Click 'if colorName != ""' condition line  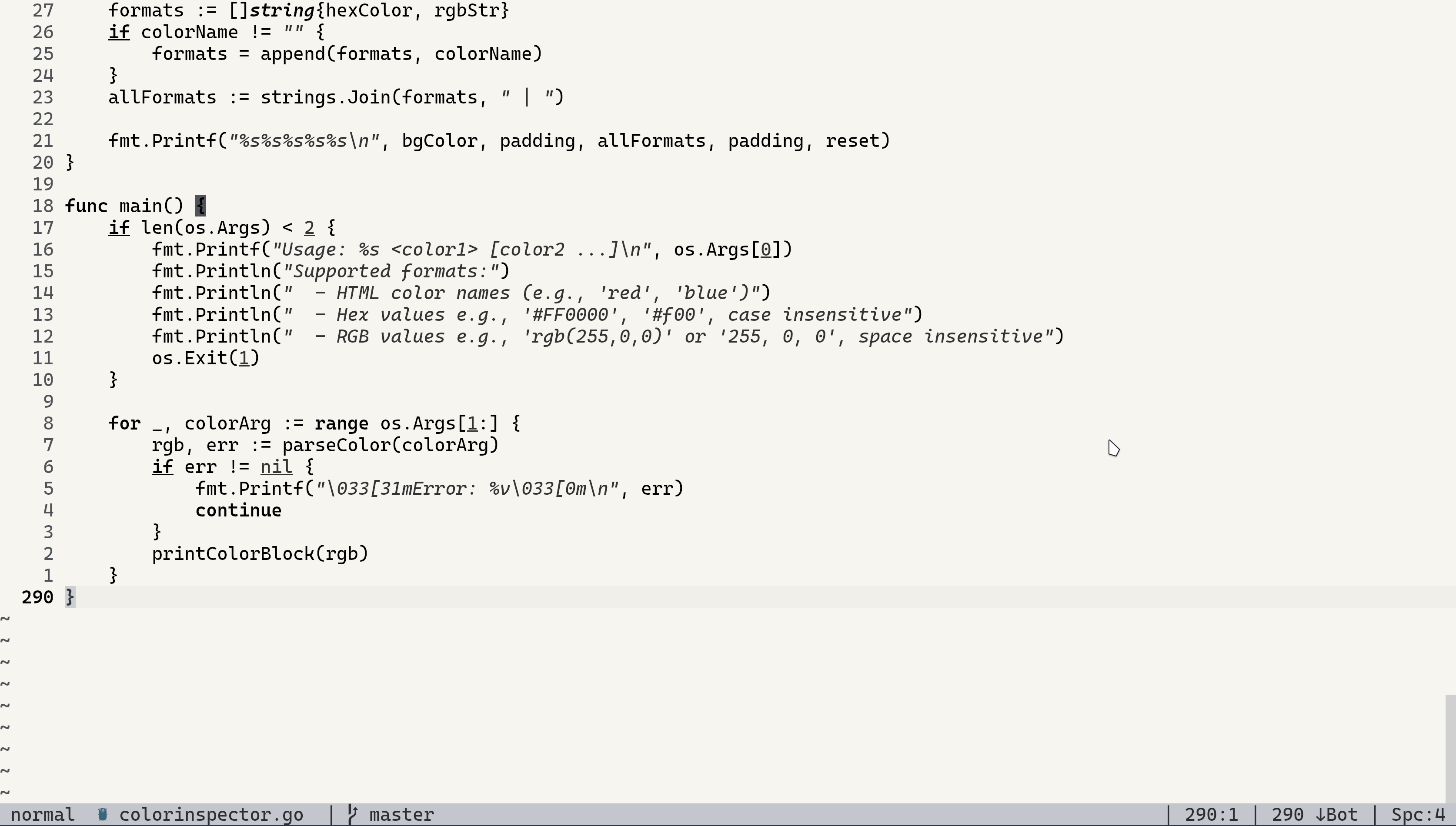tap(217, 32)
